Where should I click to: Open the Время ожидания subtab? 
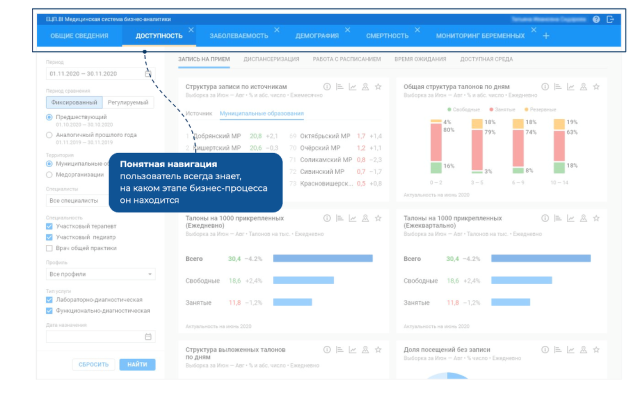coord(420,59)
